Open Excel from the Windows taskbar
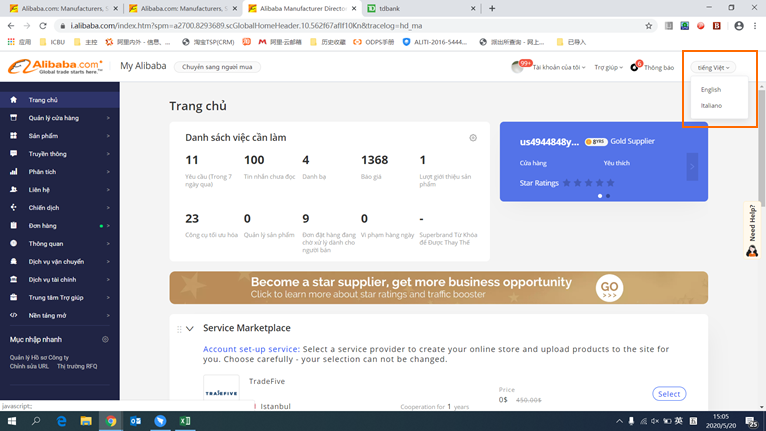This screenshot has width=766, height=431. coord(185,421)
